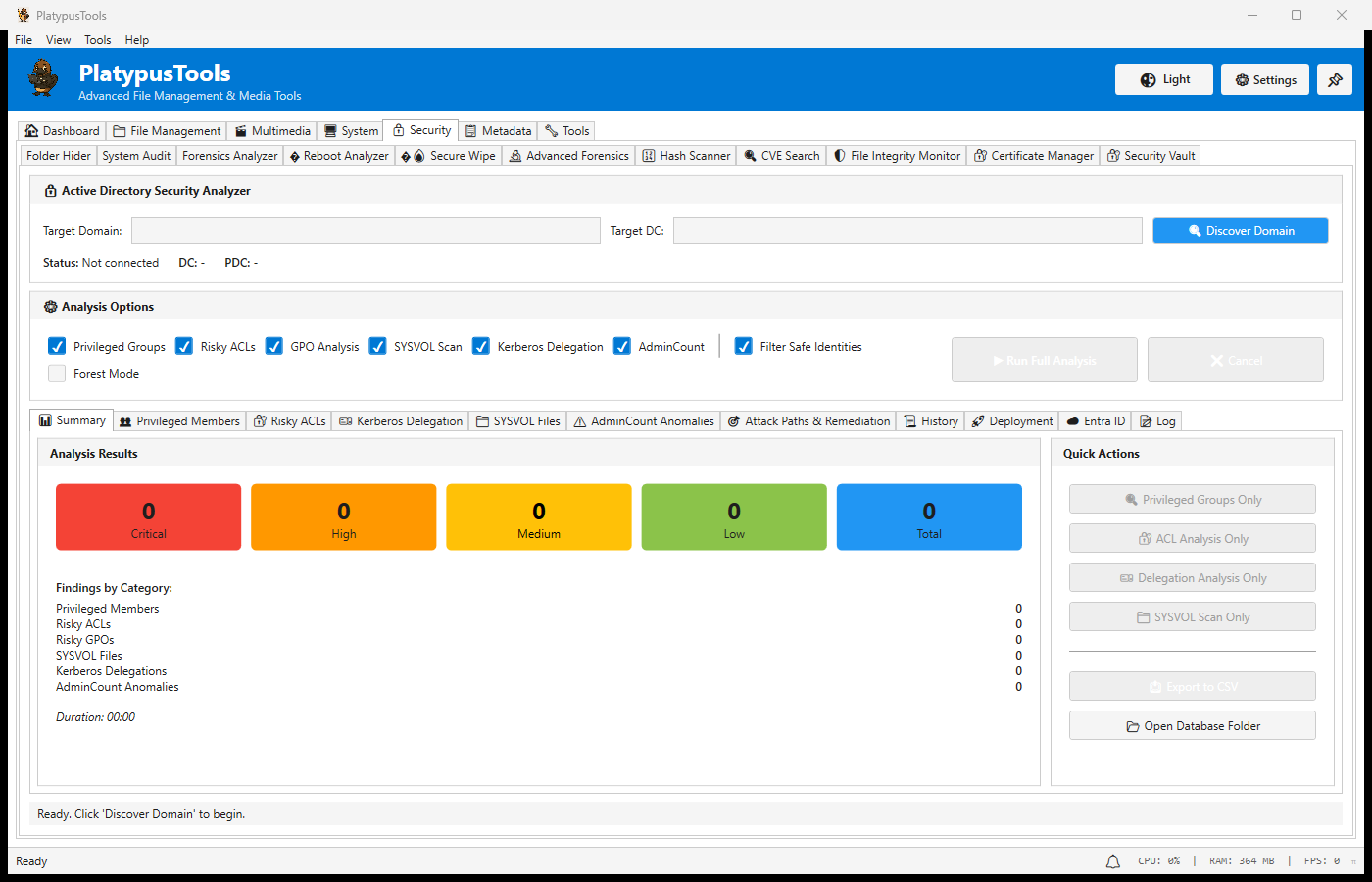The width and height of the screenshot is (1372, 882).
Task: Enable Forest Mode analysis
Action: coord(56,373)
